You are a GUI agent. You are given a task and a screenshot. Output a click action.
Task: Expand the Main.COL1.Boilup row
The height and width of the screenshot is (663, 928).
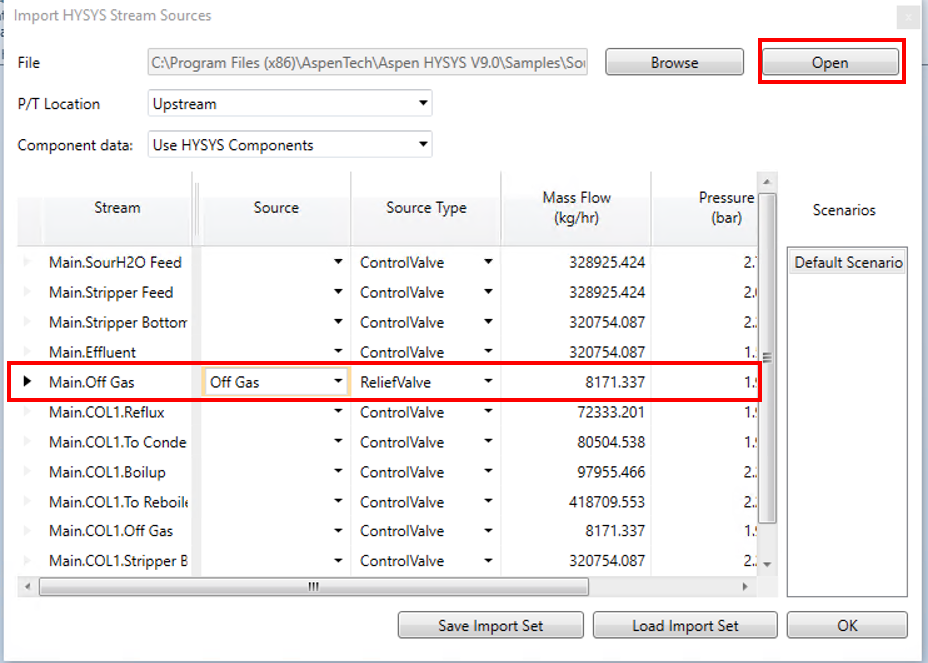click(27, 471)
